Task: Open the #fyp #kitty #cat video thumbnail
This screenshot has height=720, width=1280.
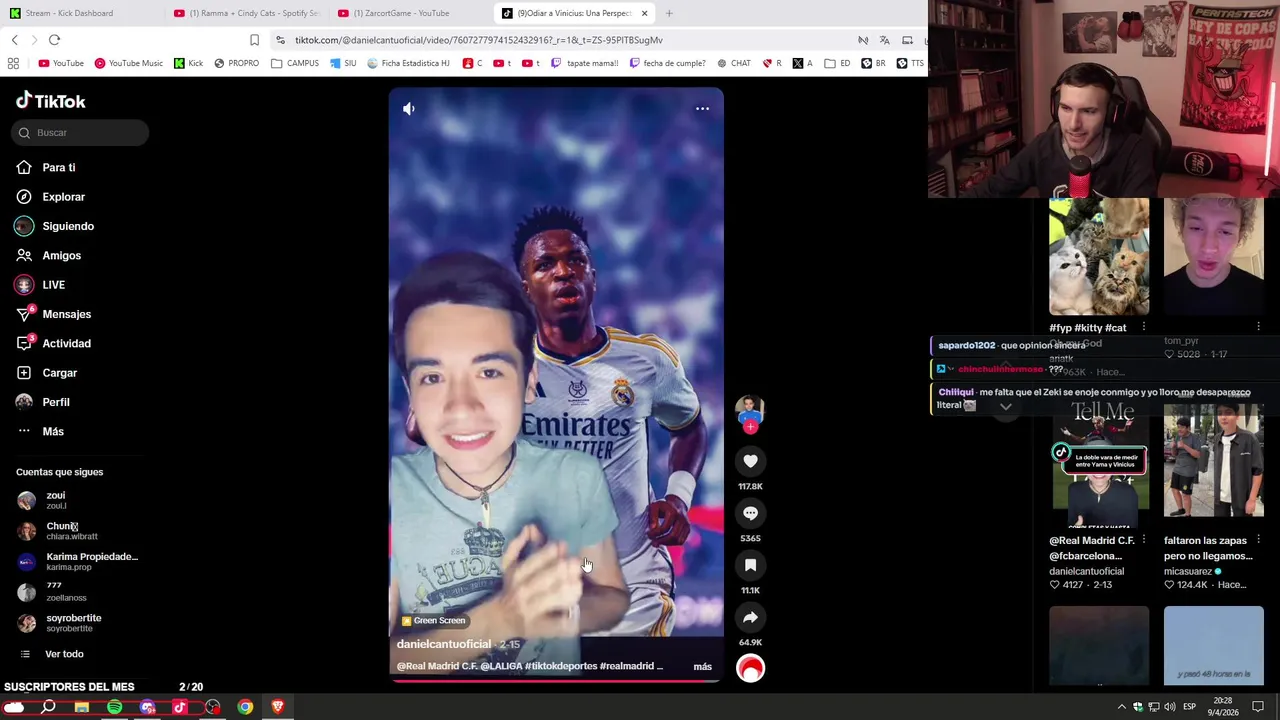Action: [x=1099, y=257]
